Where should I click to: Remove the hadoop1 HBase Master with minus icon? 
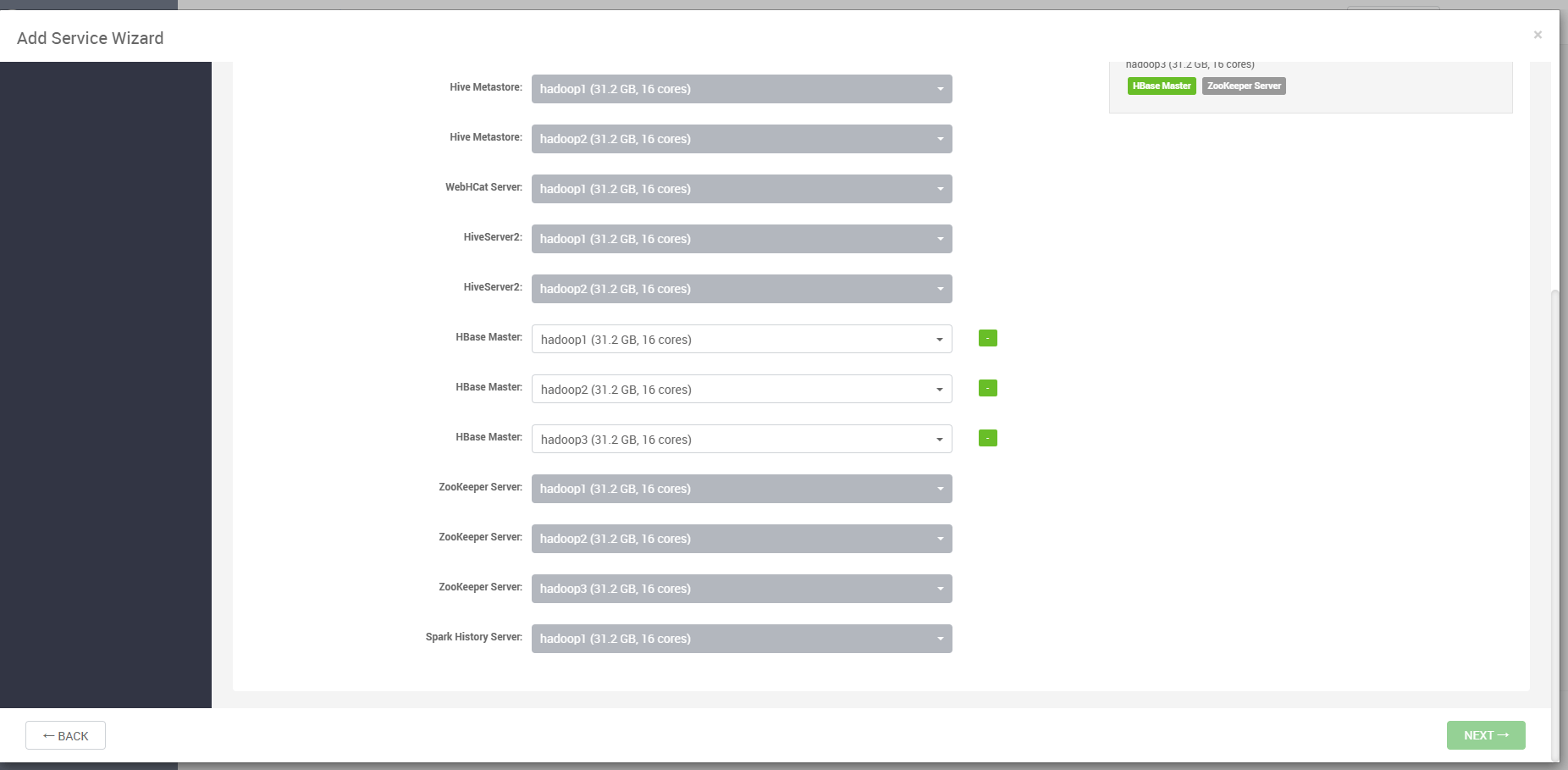[987, 338]
